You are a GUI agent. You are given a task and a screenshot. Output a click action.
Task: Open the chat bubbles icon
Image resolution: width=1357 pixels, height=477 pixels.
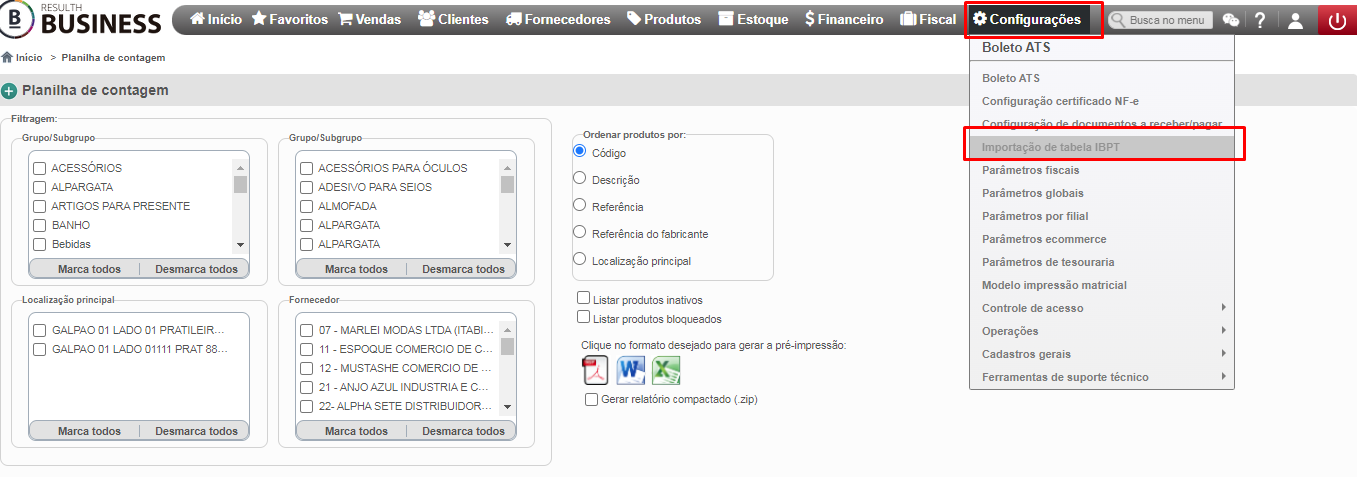tap(1231, 20)
